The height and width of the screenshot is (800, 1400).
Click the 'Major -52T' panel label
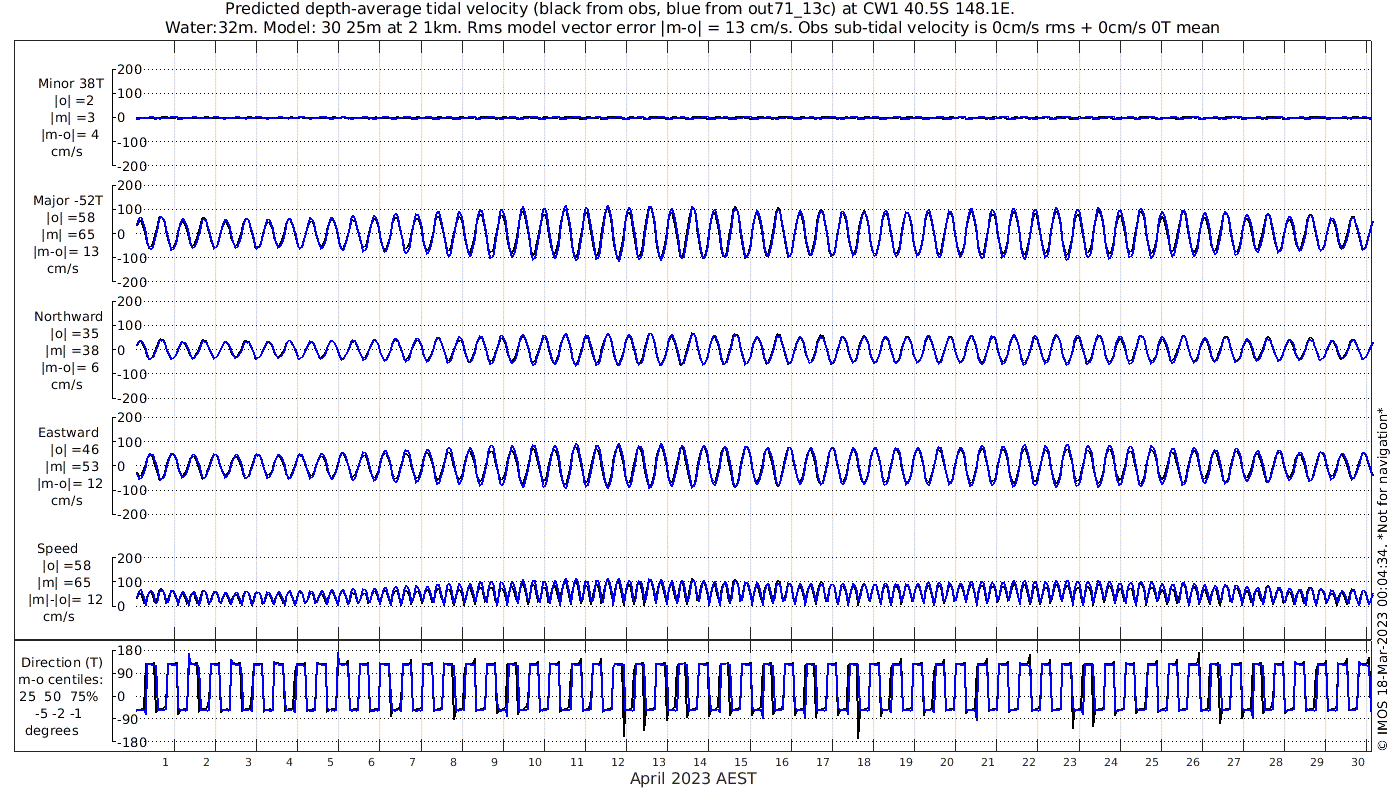[x=67, y=200]
